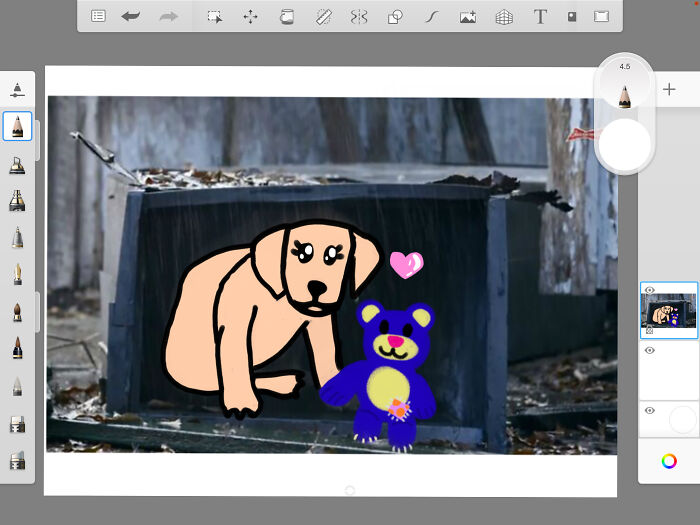
Task: Open the Ruler guides tool
Action: coord(323,16)
